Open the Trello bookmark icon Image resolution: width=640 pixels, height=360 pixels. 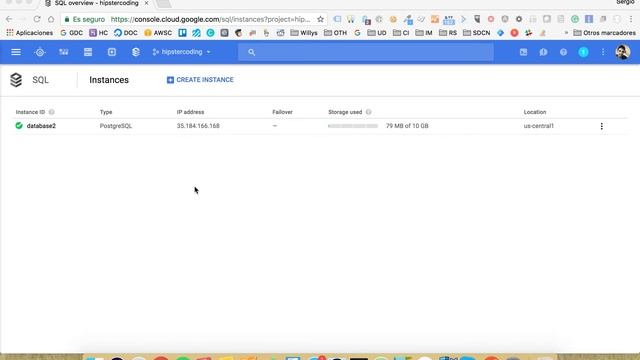pyautogui.click(x=182, y=33)
